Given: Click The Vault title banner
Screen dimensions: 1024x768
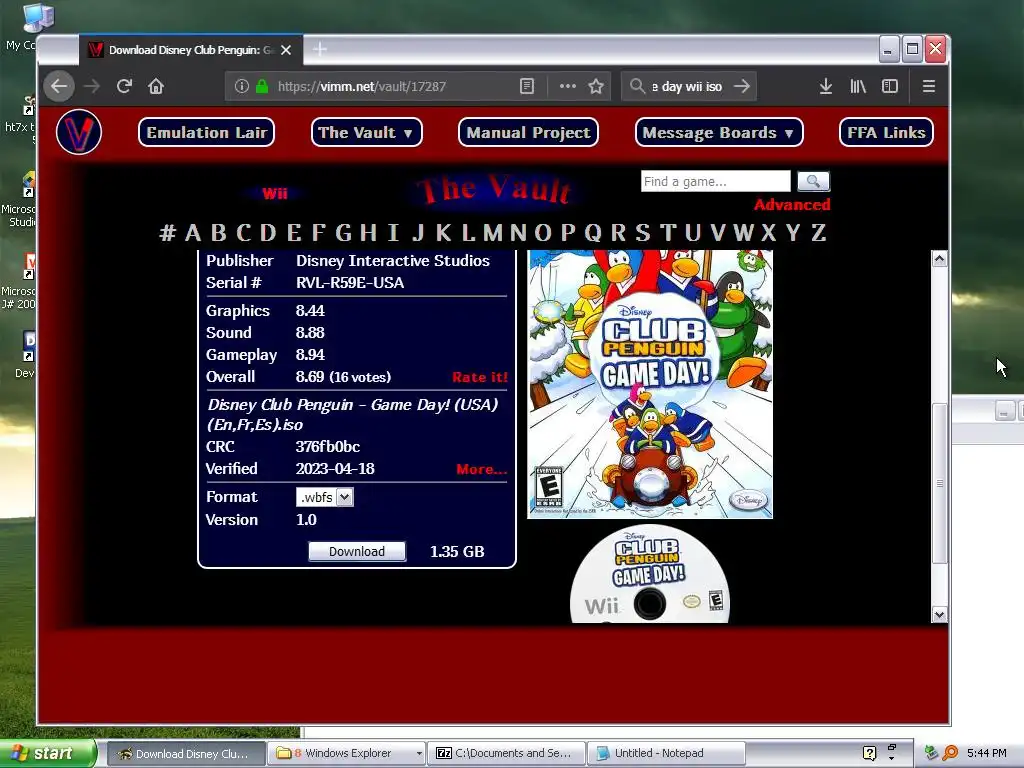Looking at the screenshot, I should pos(494,190).
